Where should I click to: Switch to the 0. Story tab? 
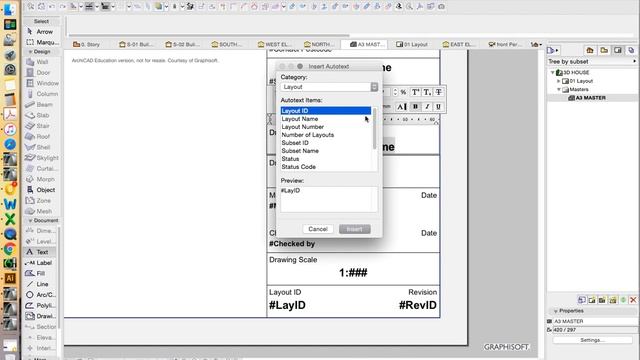pos(86,44)
